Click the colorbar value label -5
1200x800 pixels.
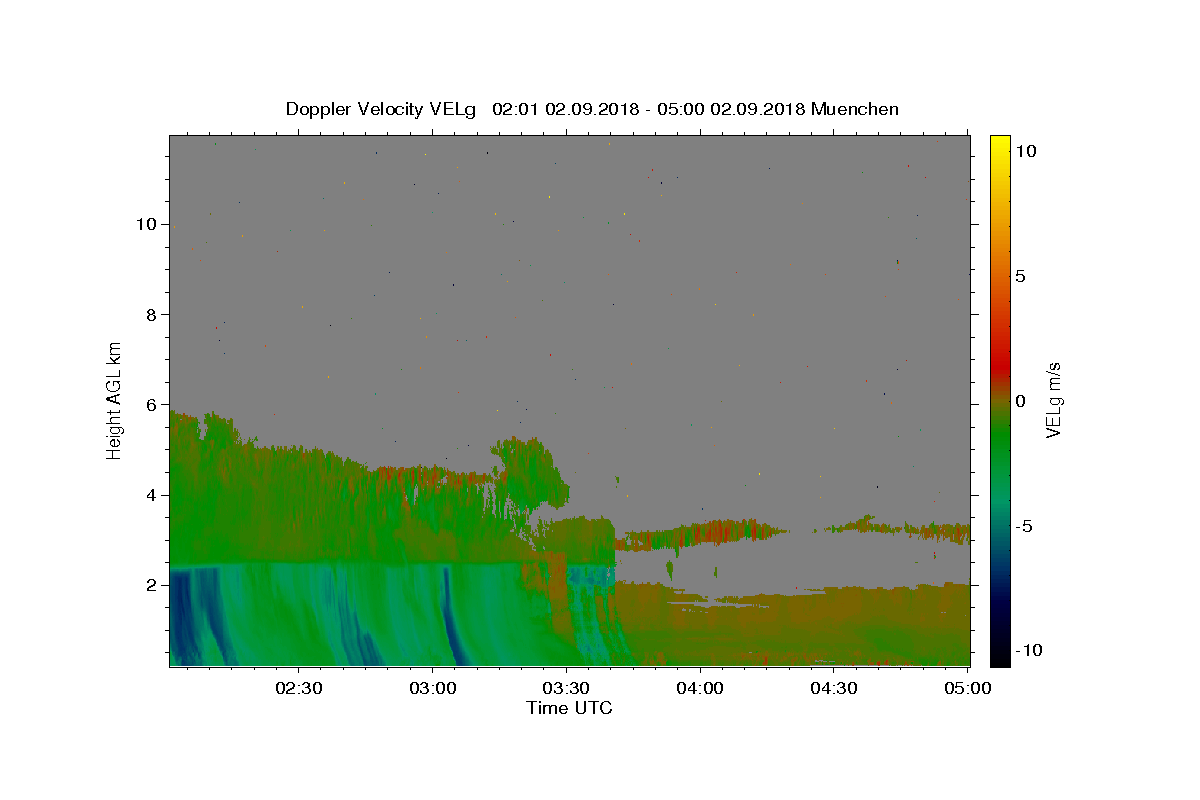click(1023, 526)
